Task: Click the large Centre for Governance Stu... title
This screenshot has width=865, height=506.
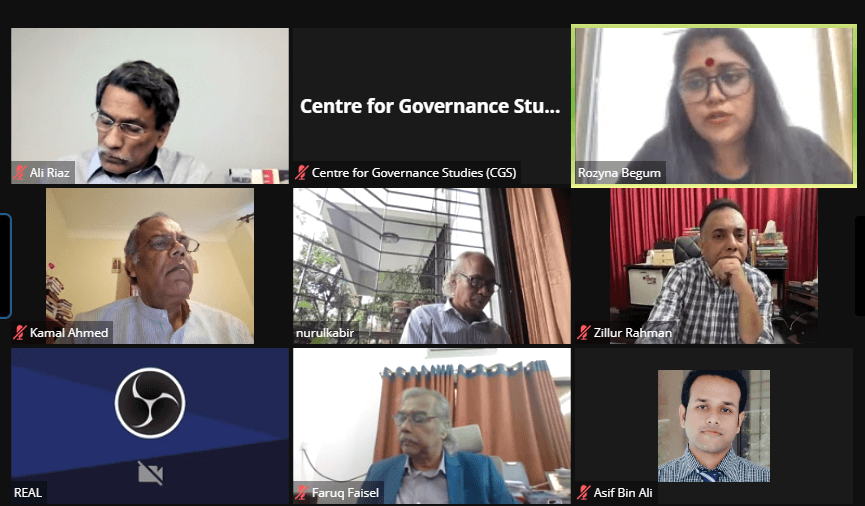Action: (x=430, y=106)
